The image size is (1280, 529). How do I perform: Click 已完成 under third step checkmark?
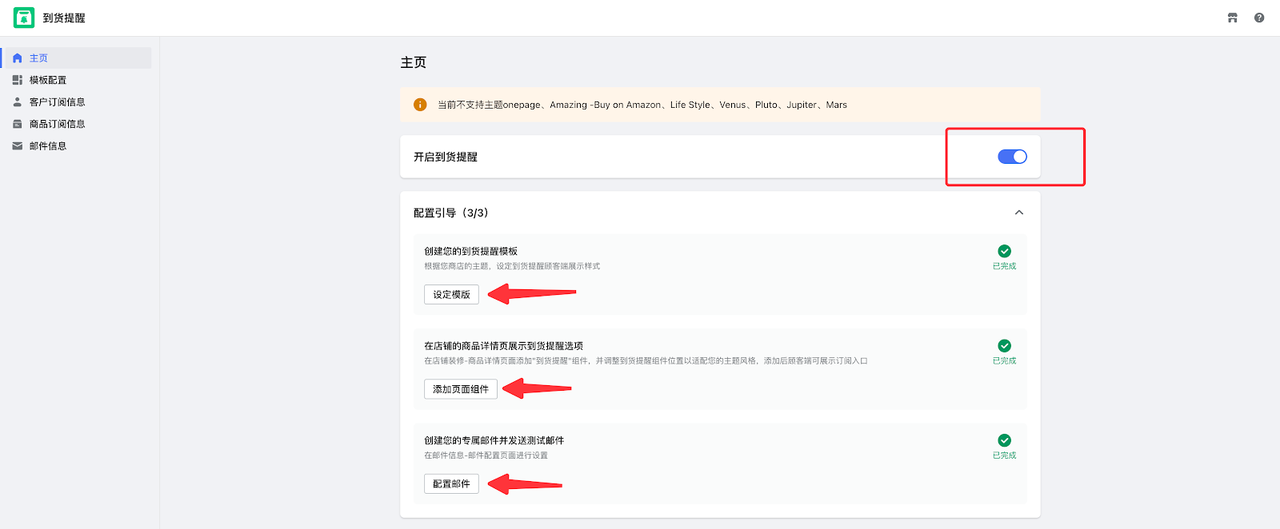click(1004, 455)
